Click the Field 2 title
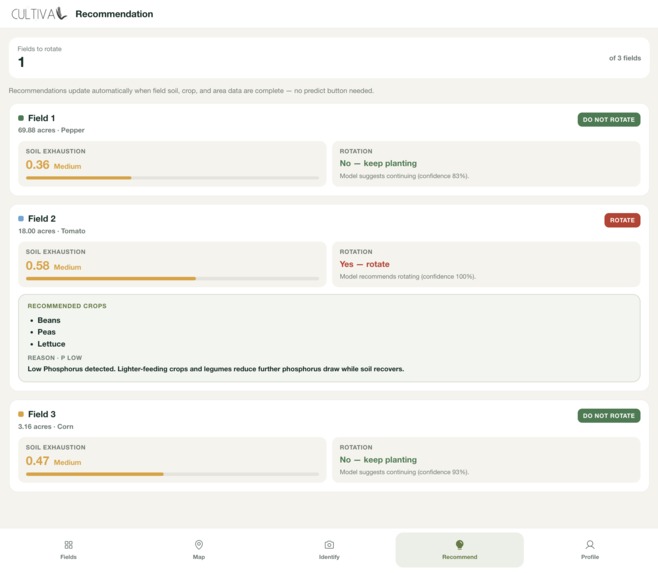Viewport: 658px width, 573px height. (x=42, y=218)
